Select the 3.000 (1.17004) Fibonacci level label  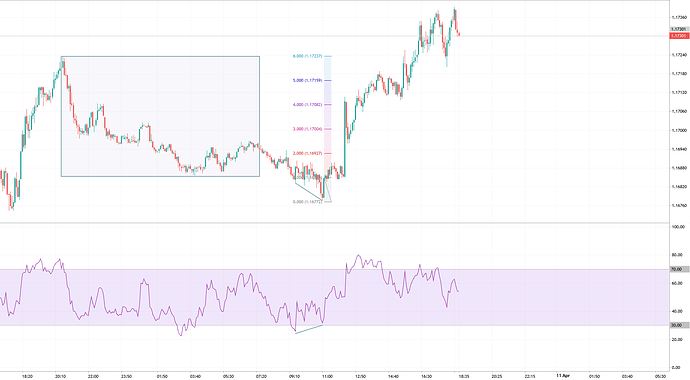[307, 129]
